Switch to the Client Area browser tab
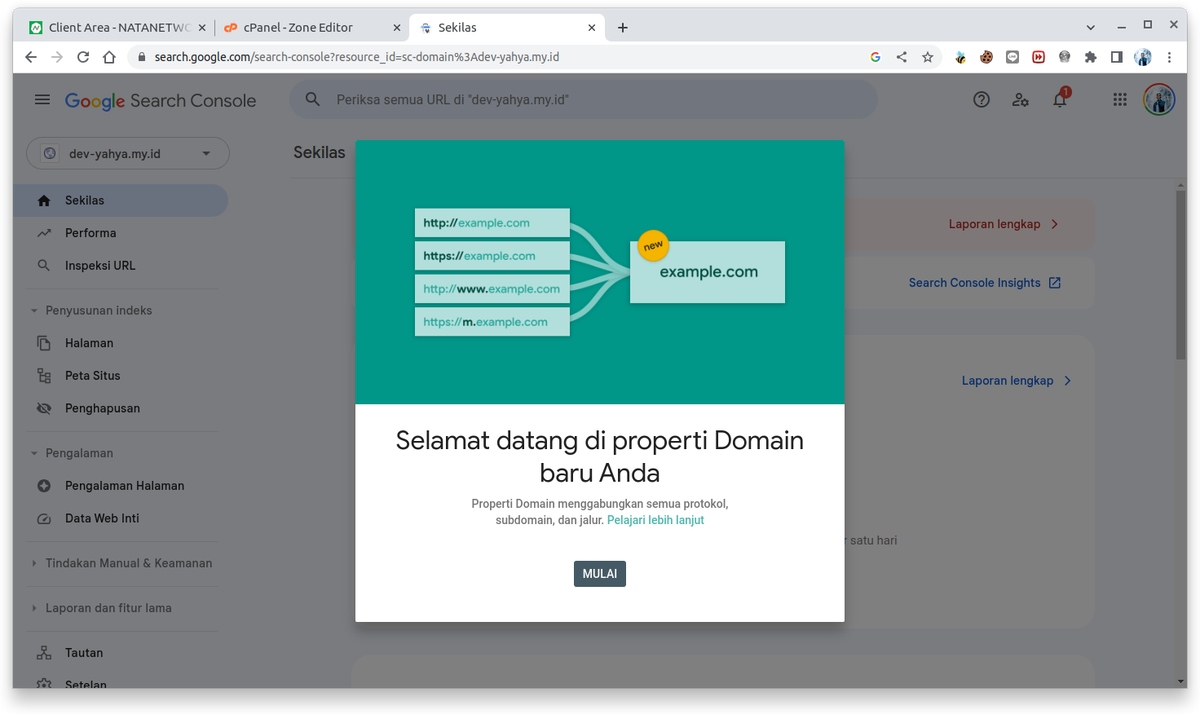Viewport: 1200px width, 714px height. pos(117,28)
